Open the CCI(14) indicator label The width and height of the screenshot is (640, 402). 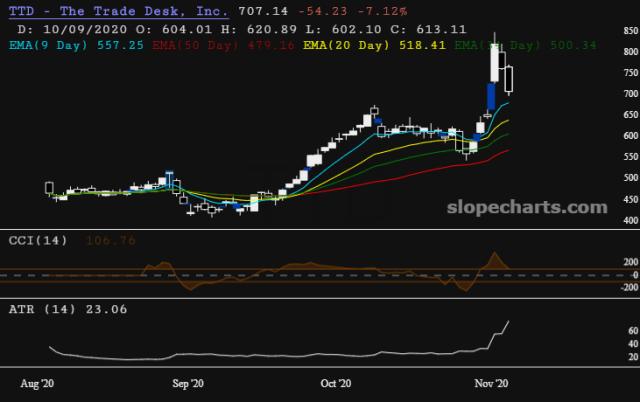pyautogui.click(x=38, y=240)
